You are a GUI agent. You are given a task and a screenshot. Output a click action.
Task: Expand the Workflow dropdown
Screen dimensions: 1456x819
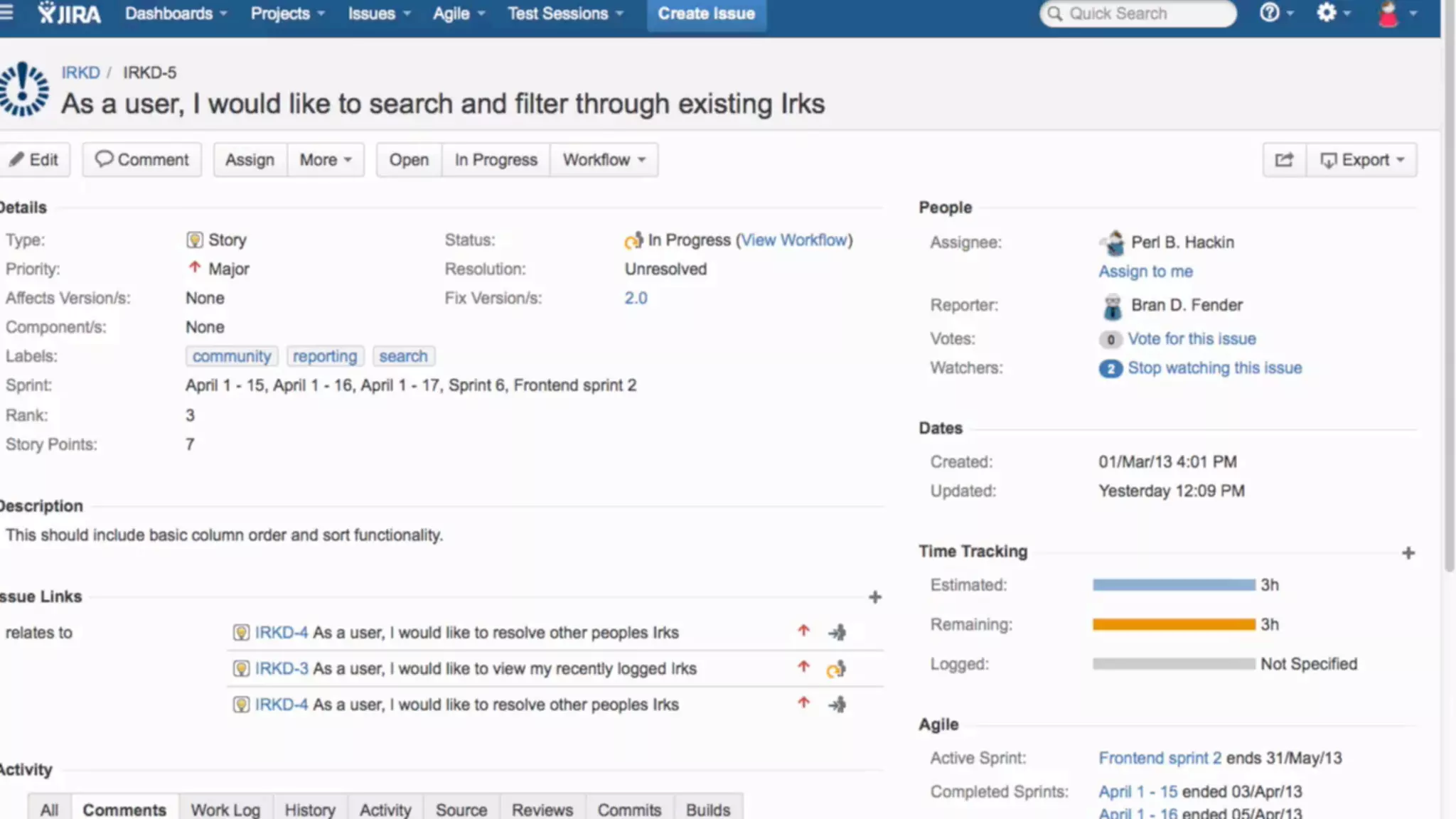(x=604, y=160)
